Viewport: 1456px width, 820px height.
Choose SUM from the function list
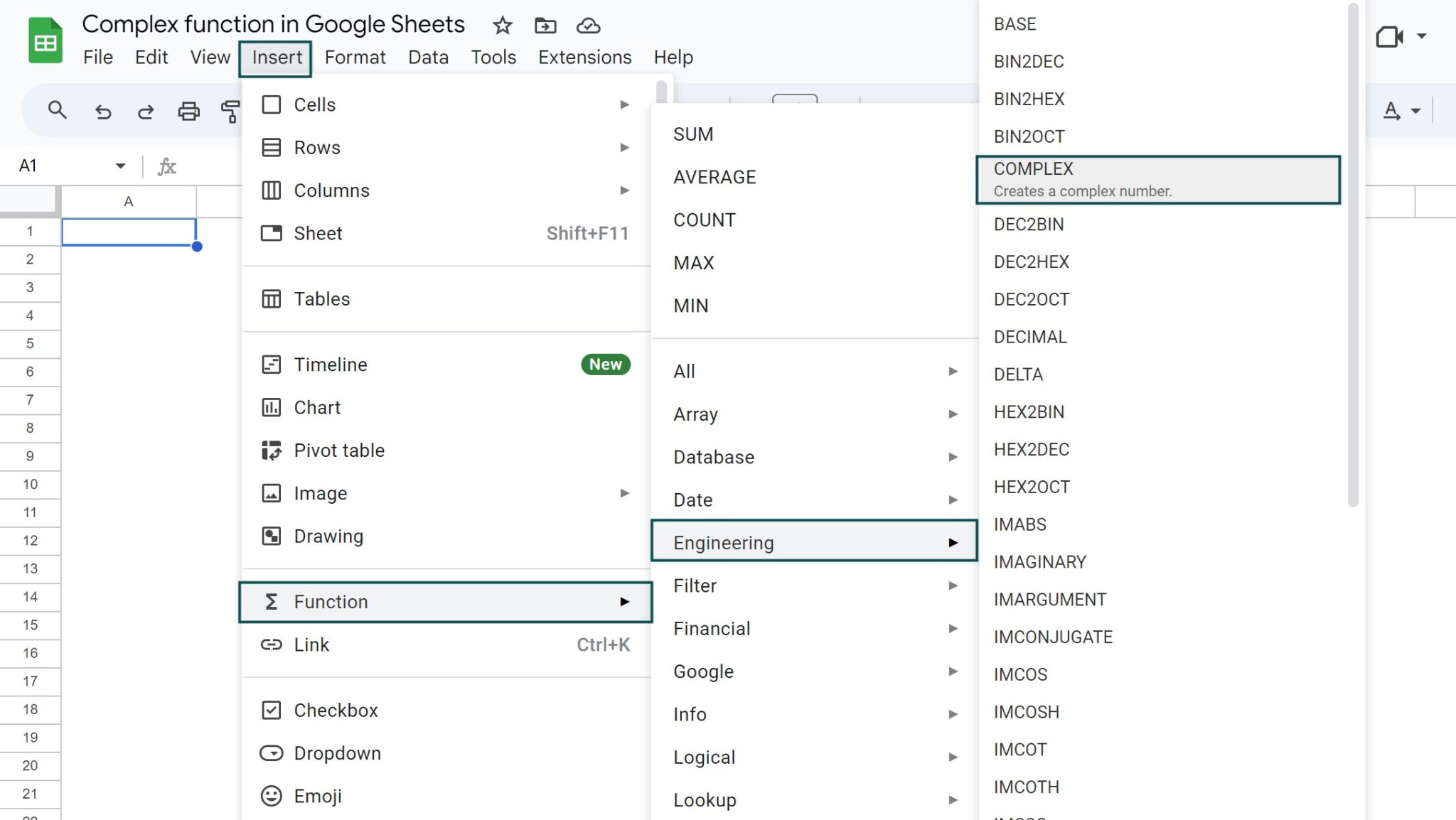[x=815, y=134]
